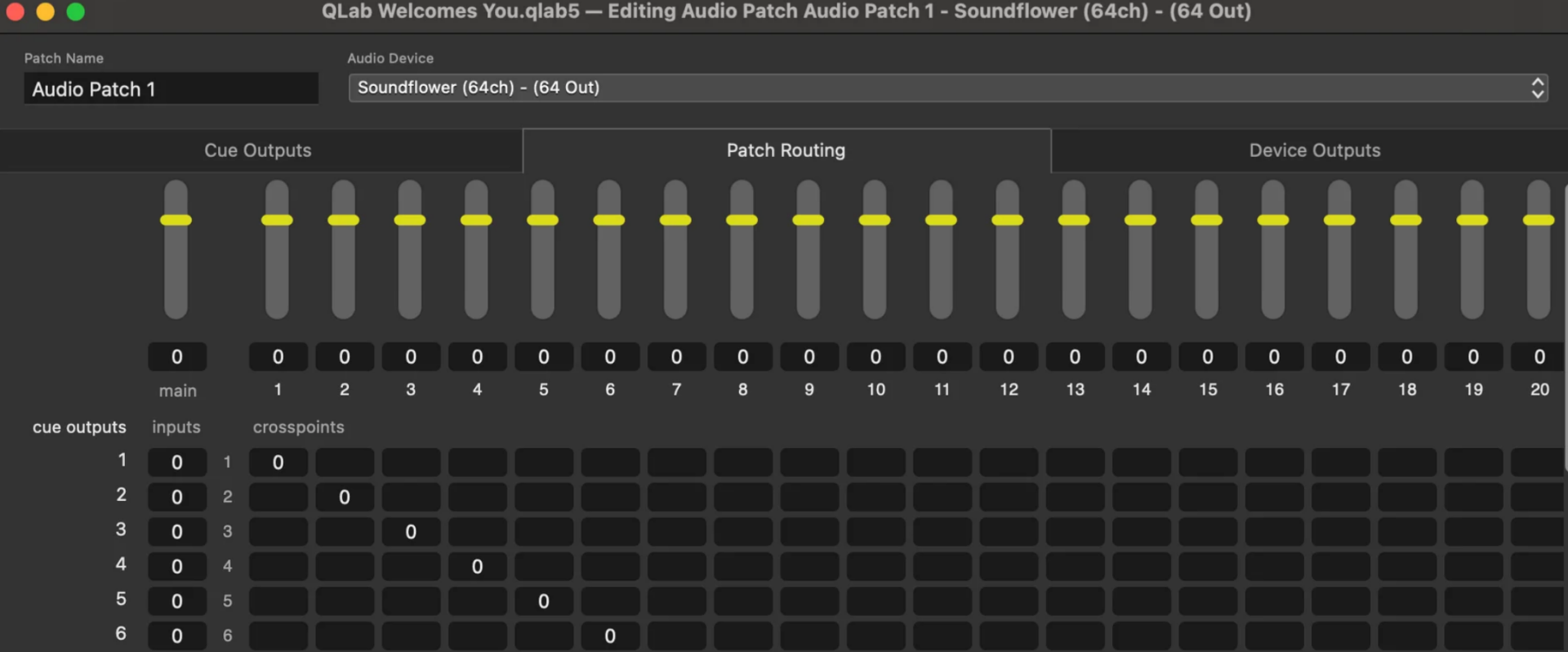Click crosspoint row 1 column 1
Screen dimensions: 1568x652
click(x=278, y=462)
